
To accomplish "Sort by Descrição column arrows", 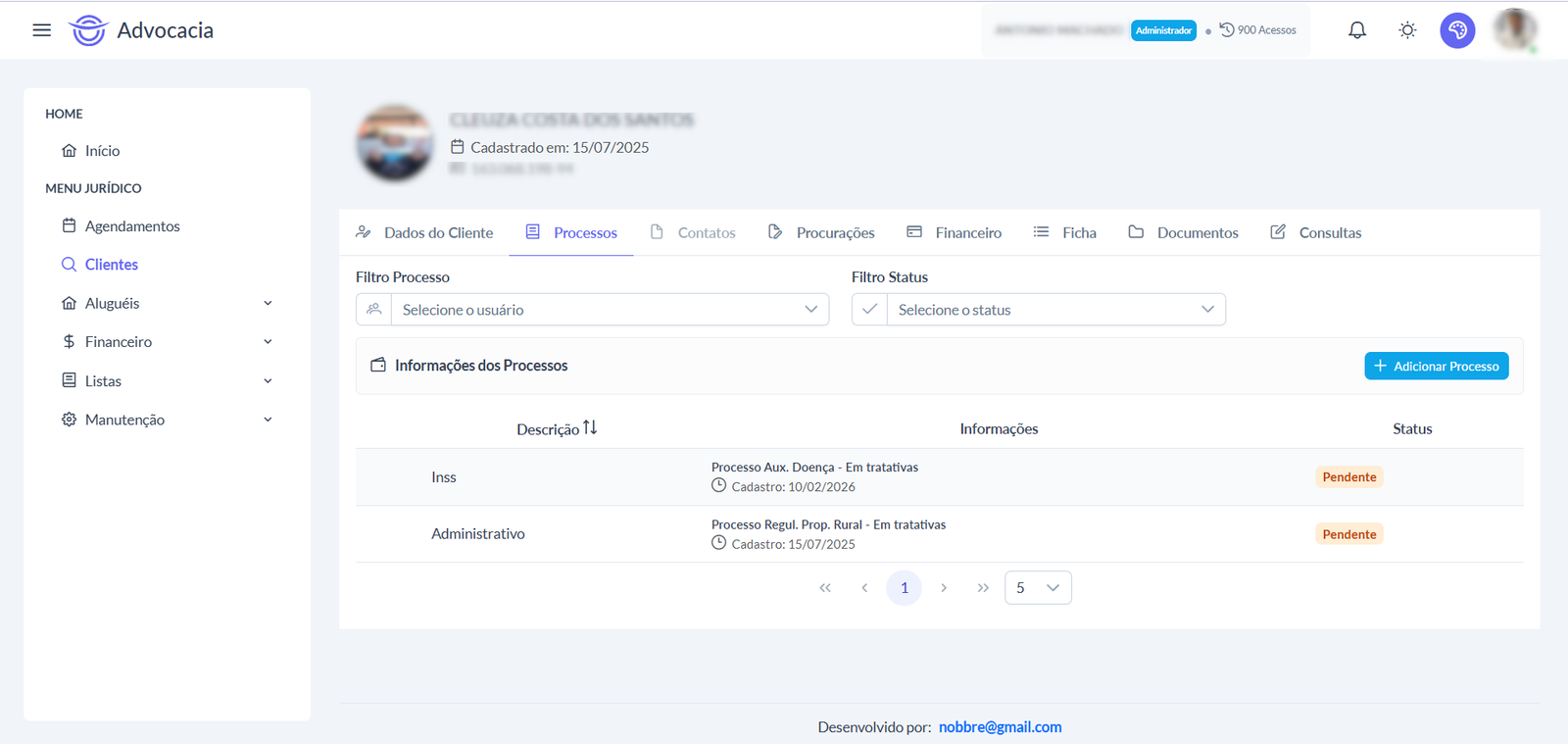I will (590, 427).
